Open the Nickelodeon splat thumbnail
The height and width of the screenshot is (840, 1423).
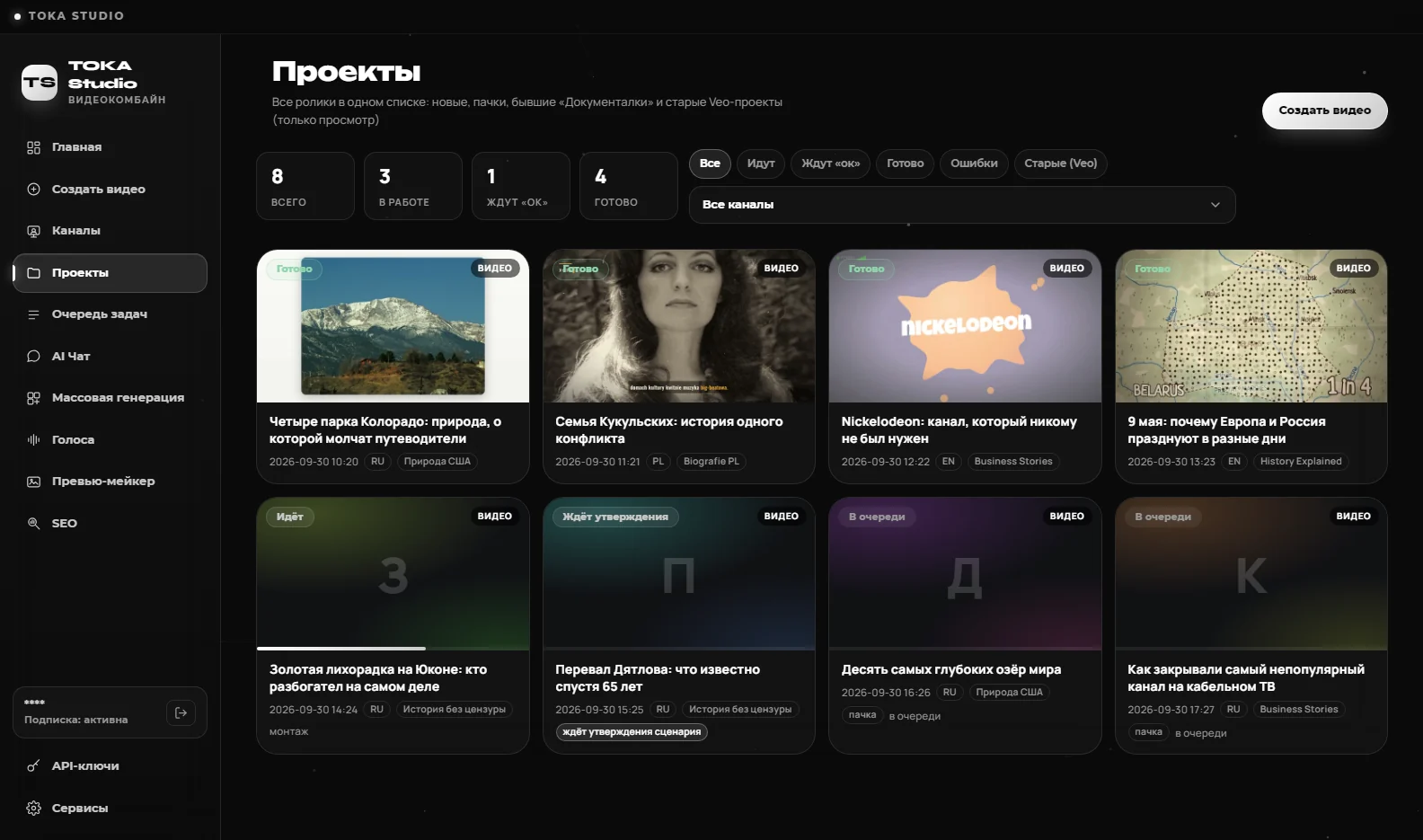click(x=965, y=326)
